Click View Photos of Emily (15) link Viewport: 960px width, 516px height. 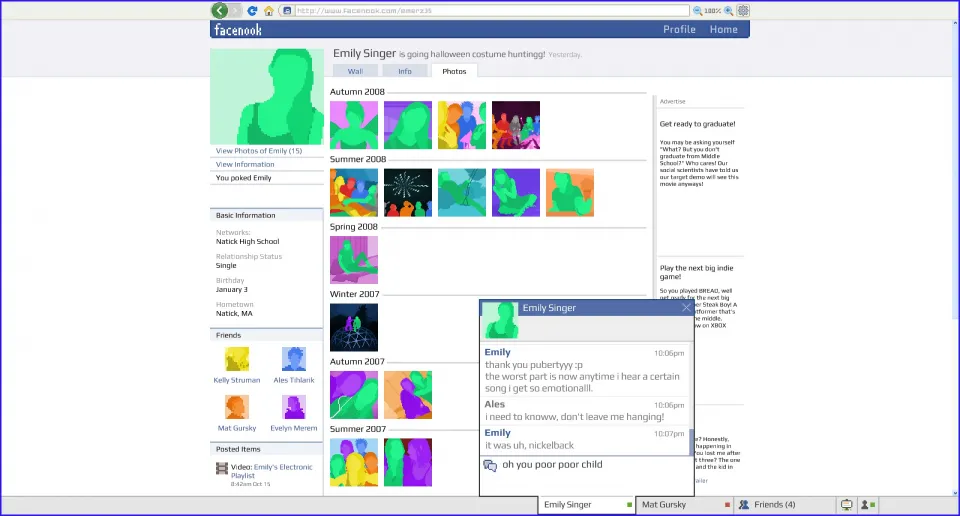(259, 151)
